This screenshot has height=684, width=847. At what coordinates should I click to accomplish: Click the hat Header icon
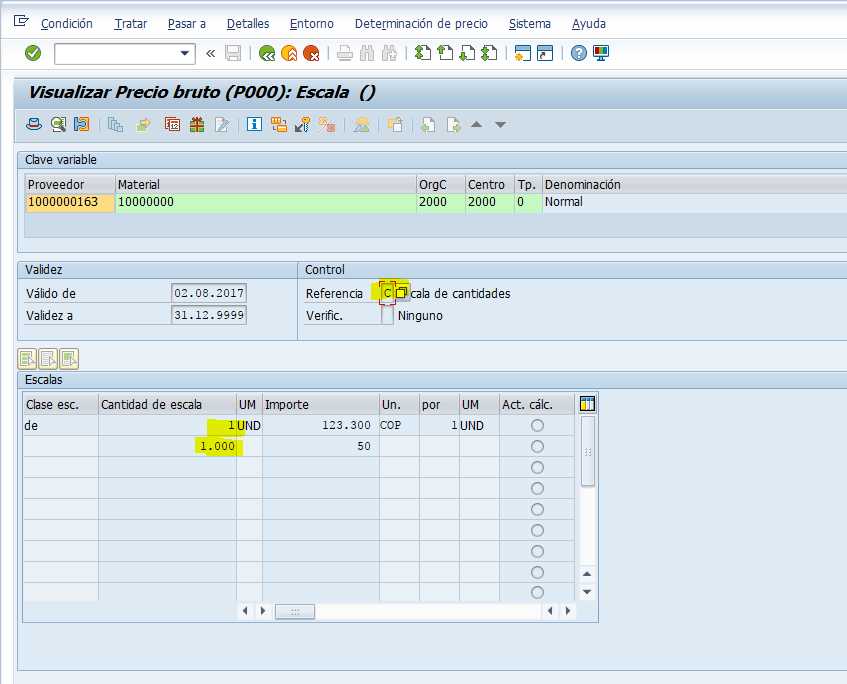click(x=34, y=125)
